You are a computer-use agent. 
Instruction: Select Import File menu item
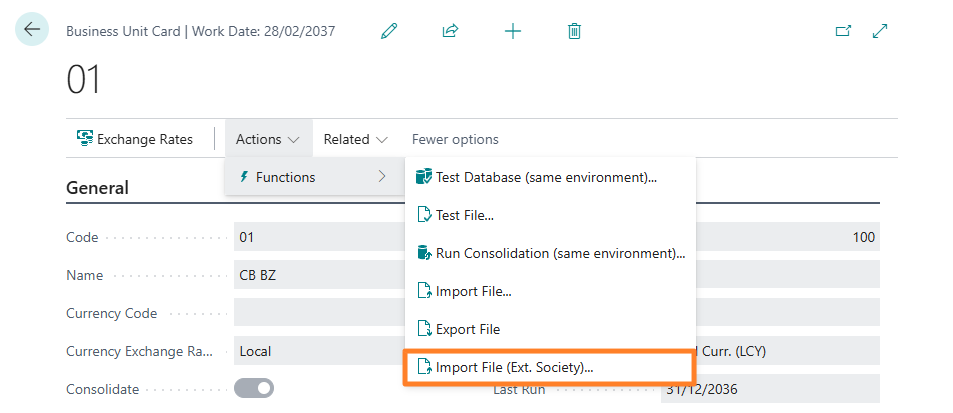point(473,291)
